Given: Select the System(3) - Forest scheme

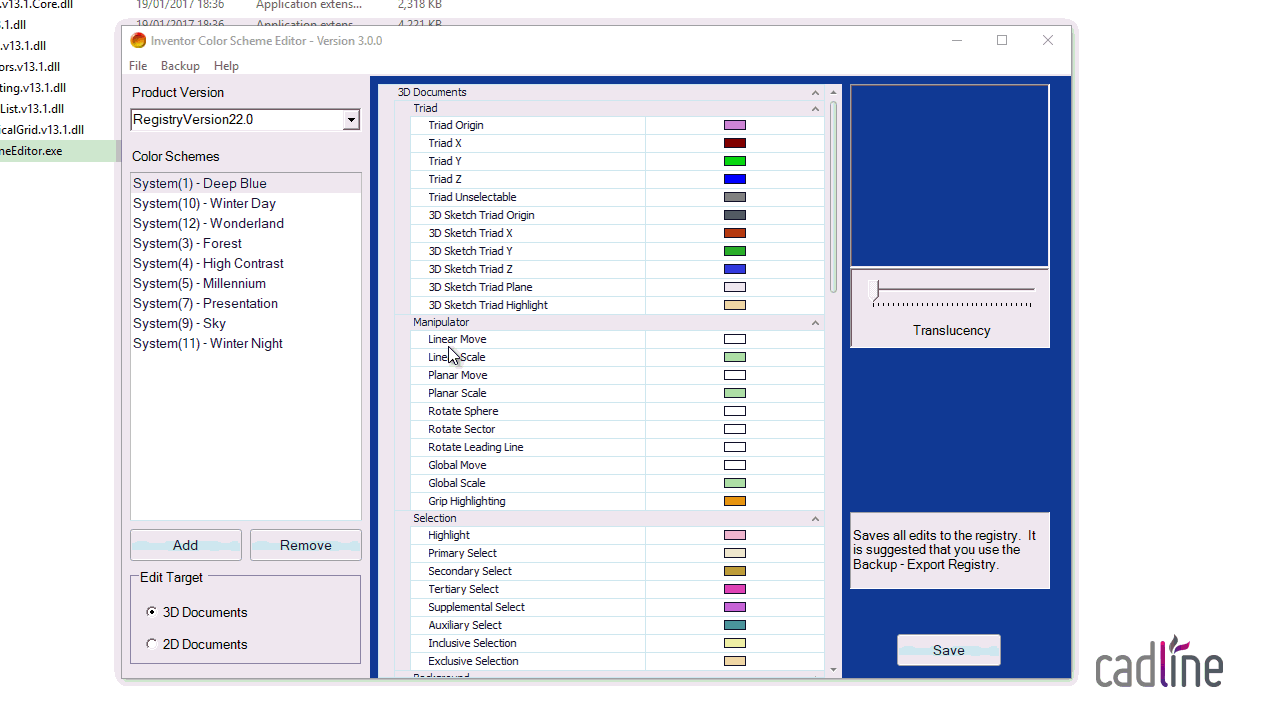Looking at the screenshot, I should tap(246, 243).
